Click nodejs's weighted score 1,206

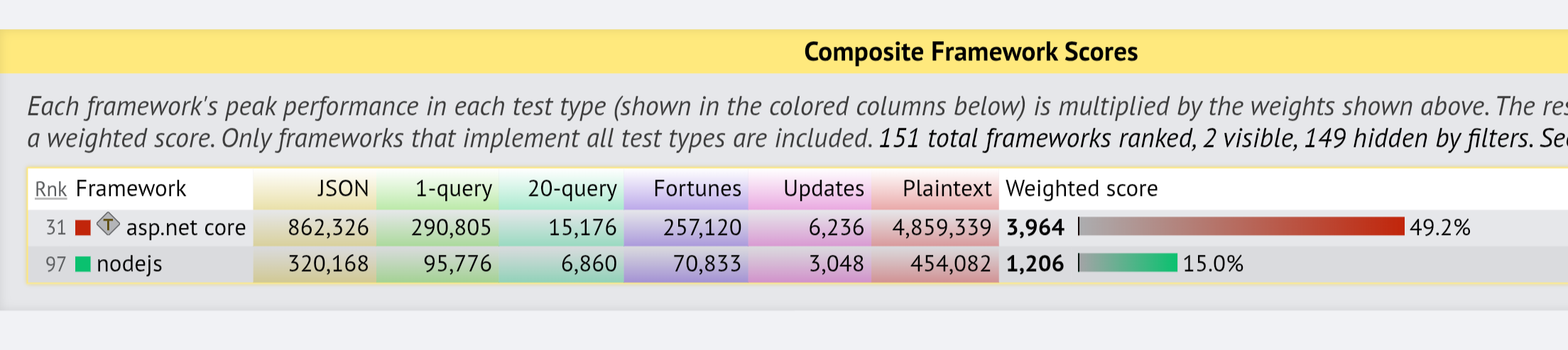[x=1035, y=264]
